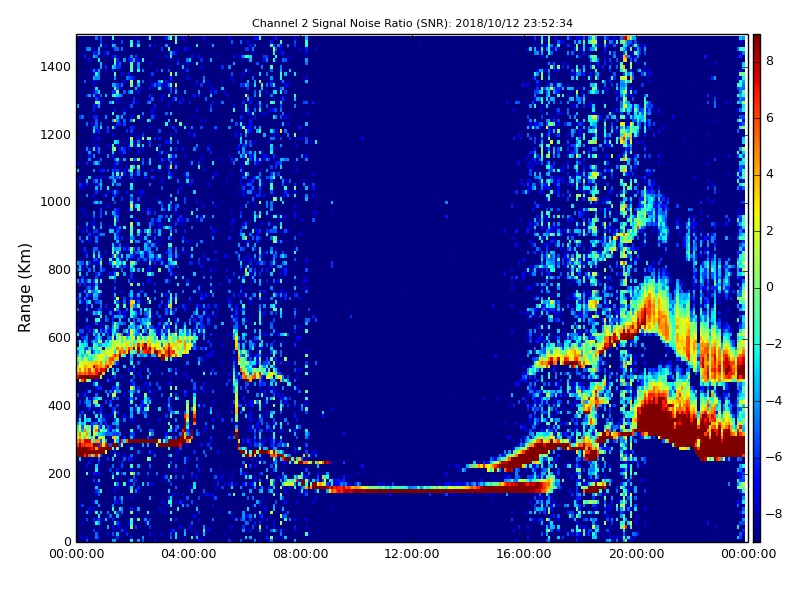Click the green midpoint of the colorbar
The width and height of the screenshot is (800, 600).
point(757,288)
